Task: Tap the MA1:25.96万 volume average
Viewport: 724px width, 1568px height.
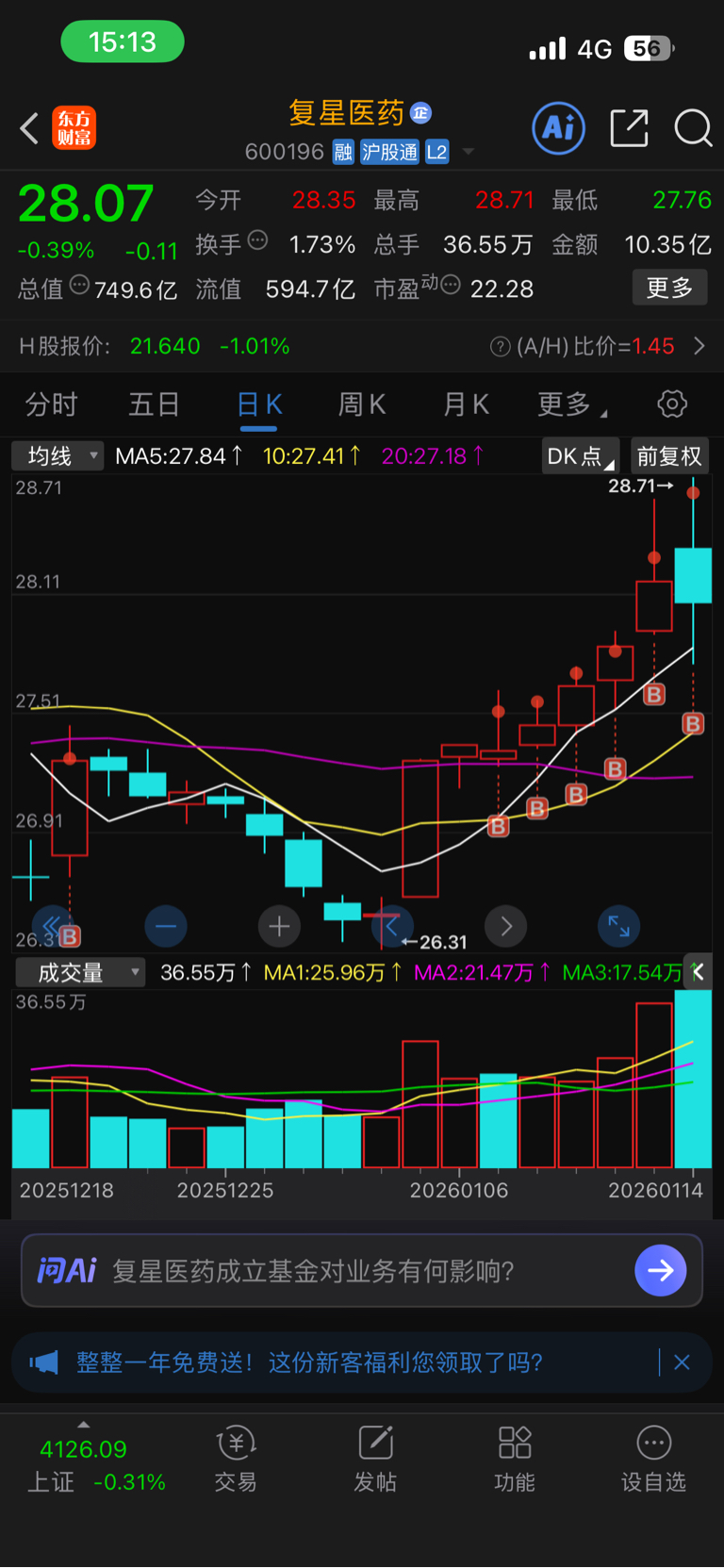Action: 333,972
